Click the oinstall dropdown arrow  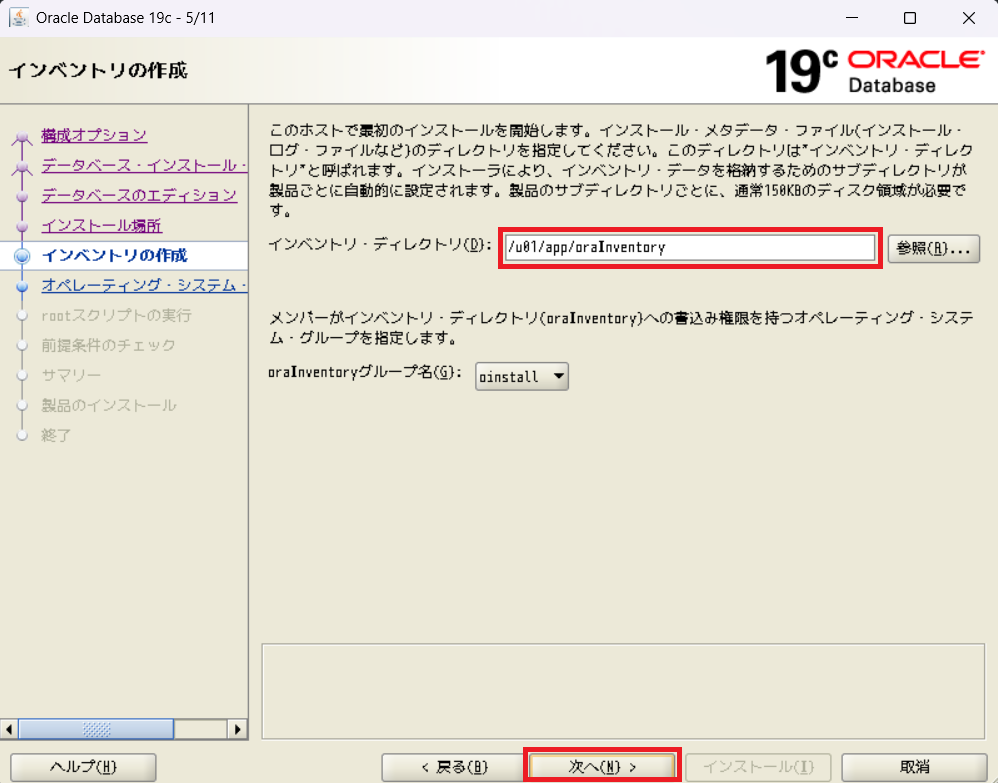(x=558, y=376)
